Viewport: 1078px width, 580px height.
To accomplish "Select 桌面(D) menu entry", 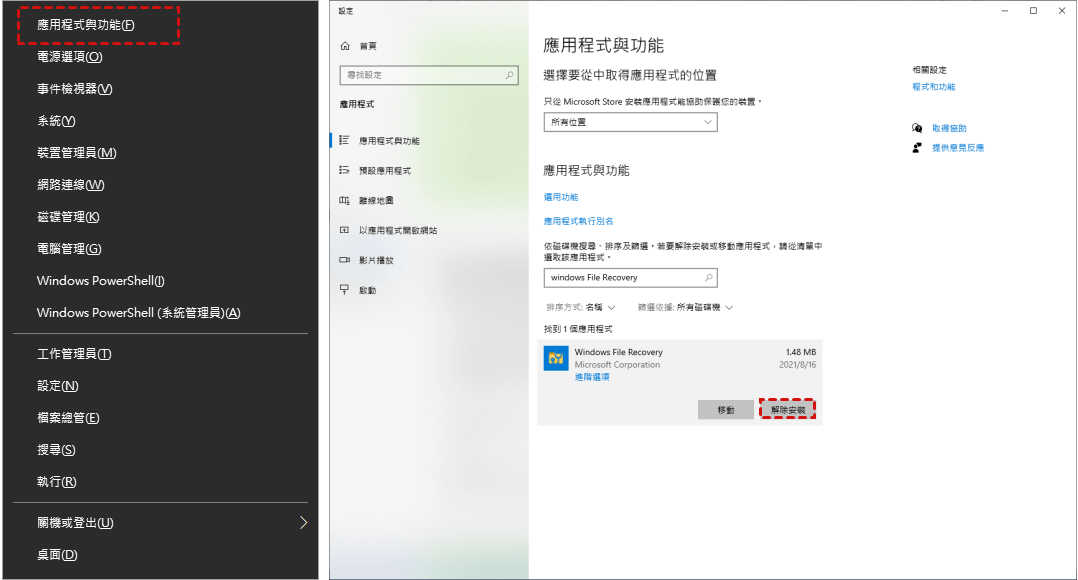I will click(56, 555).
